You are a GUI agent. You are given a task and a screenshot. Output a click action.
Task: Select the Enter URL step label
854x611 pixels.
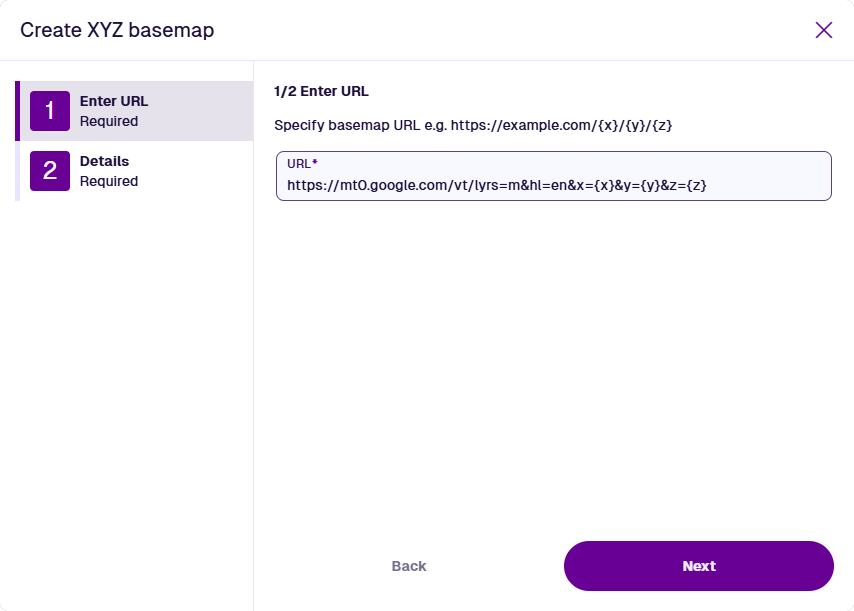pyautogui.click(x=114, y=101)
